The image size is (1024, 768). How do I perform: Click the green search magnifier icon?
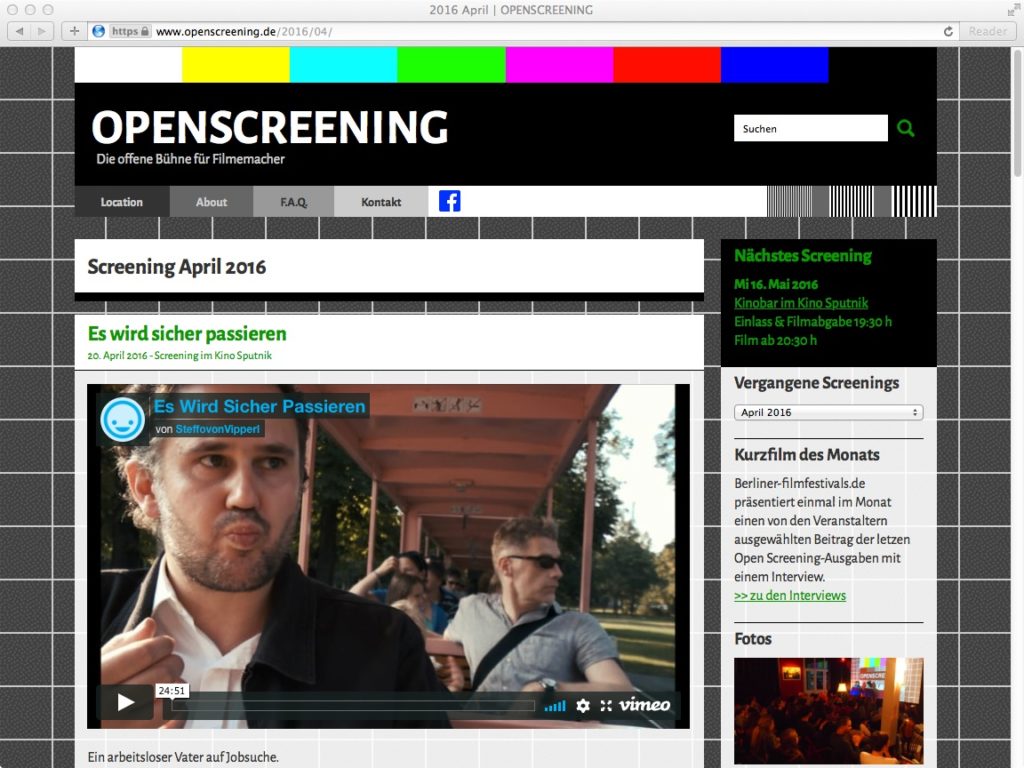point(906,128)
